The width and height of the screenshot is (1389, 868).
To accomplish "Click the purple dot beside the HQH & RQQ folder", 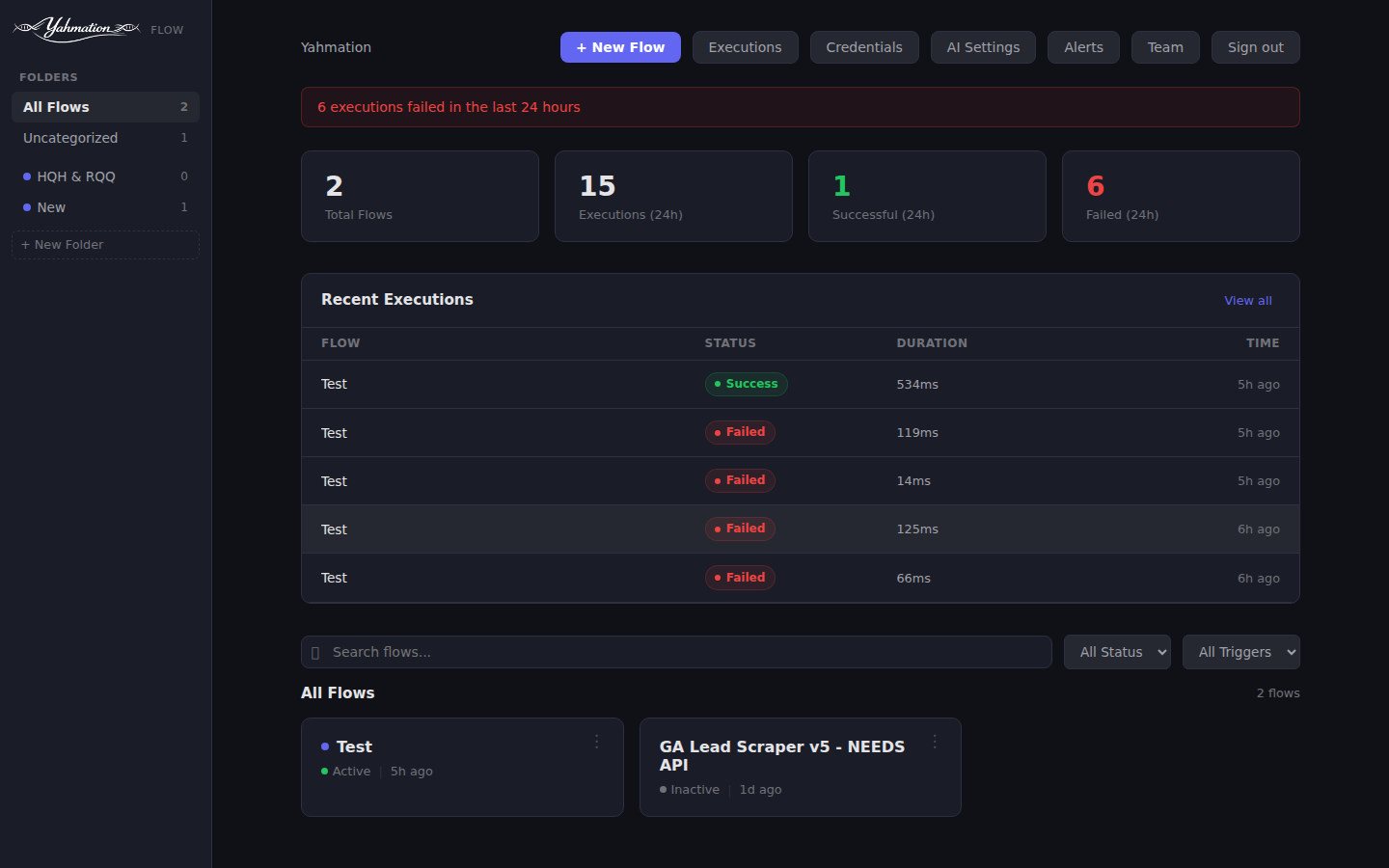I will (26, 176).
